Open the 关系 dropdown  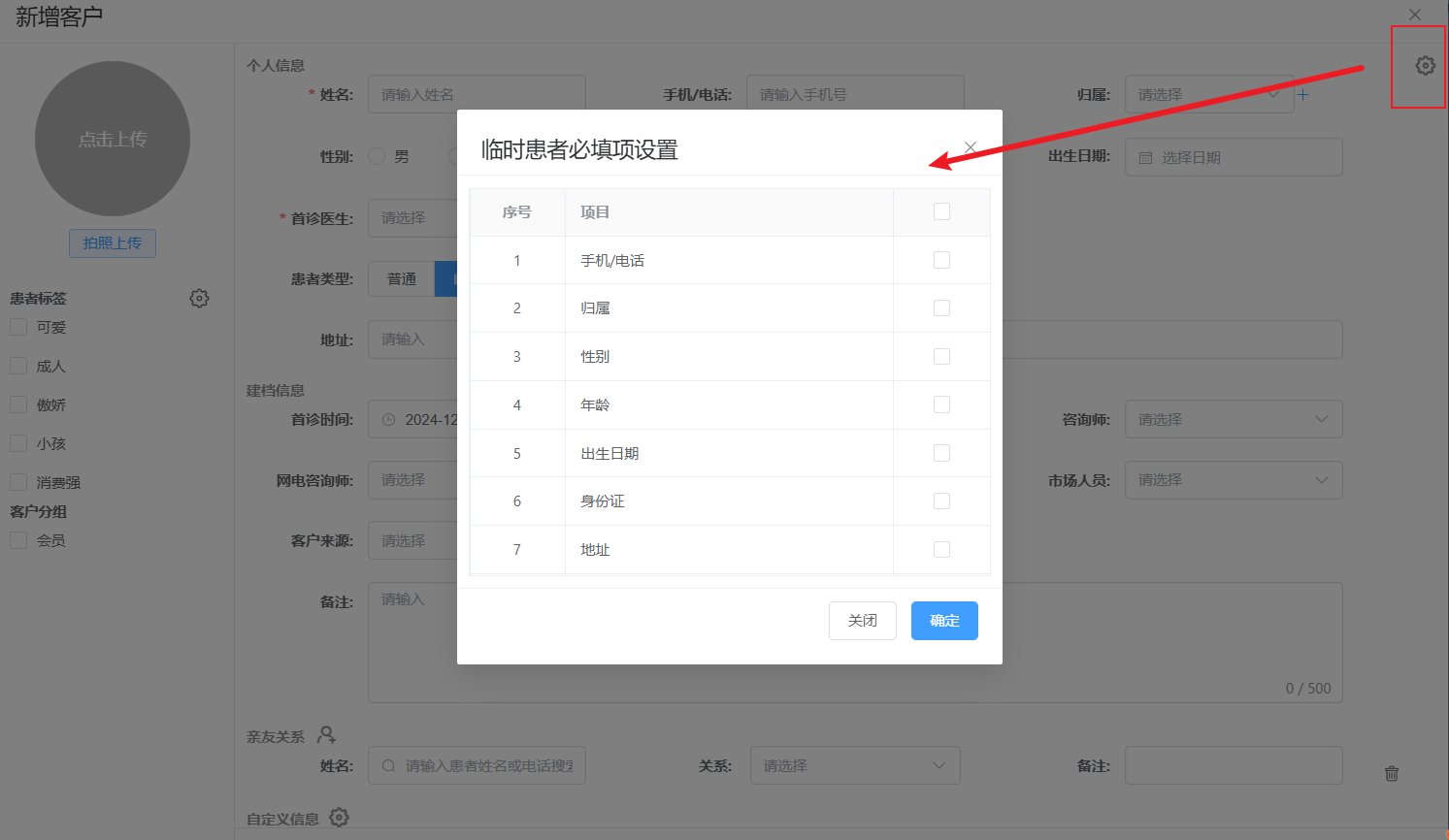pyautogui.click(x=855, y=765)
